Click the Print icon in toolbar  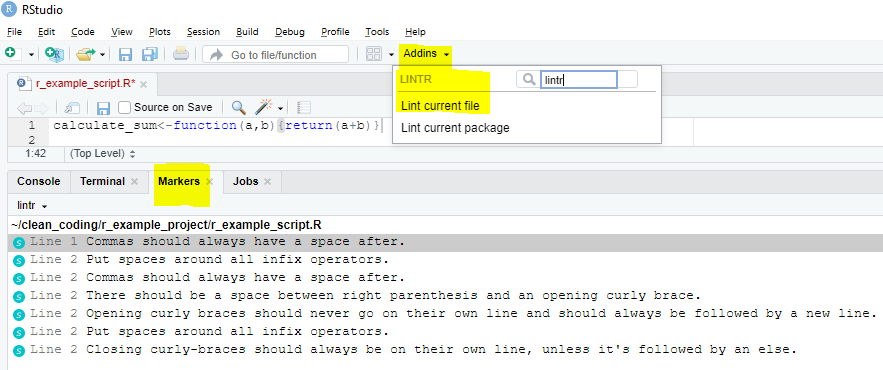tap(181, 54)
